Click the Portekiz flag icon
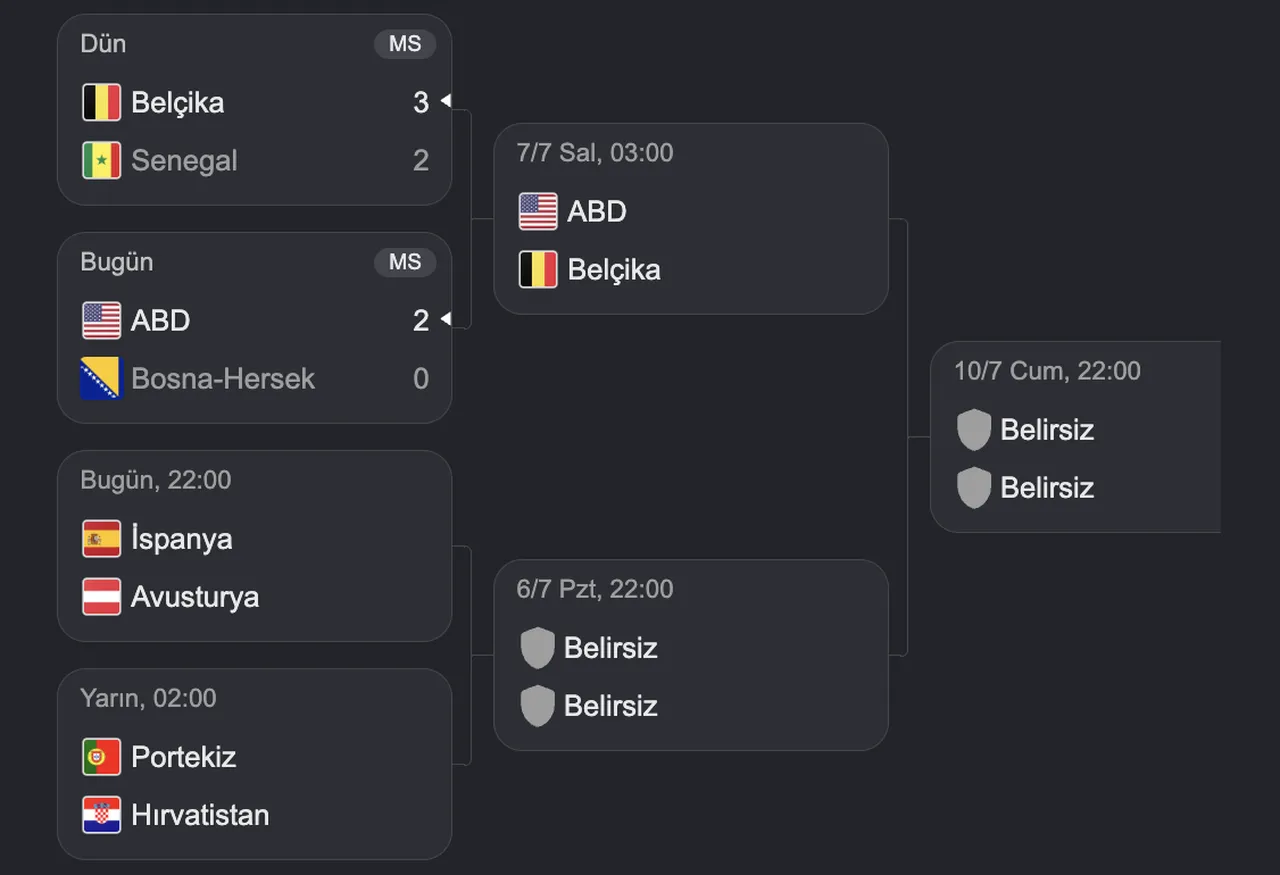This screenshot has height=875, width=1280. [x=101, y=756]
